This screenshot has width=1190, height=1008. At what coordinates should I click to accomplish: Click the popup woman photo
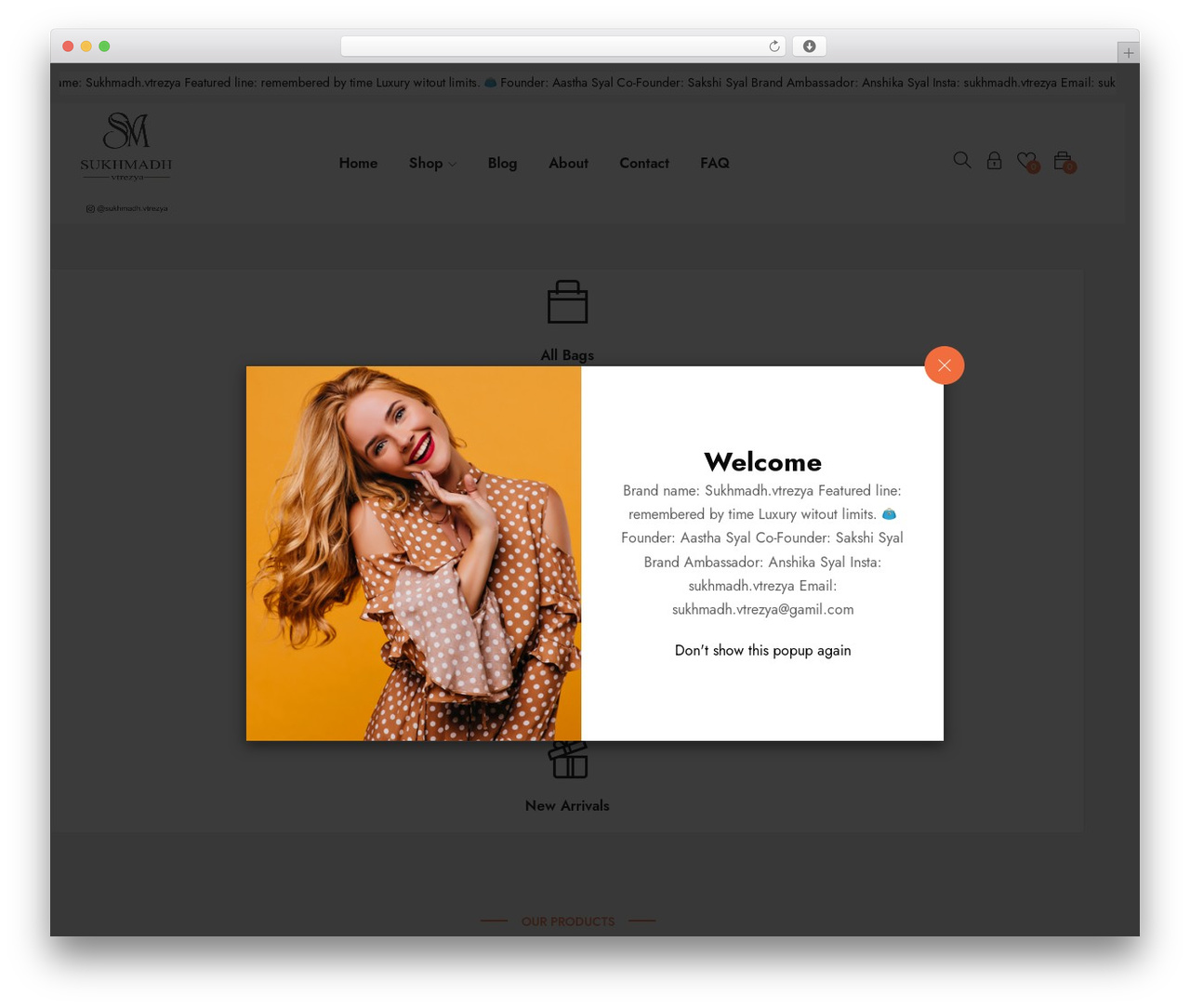click(414, 553)
